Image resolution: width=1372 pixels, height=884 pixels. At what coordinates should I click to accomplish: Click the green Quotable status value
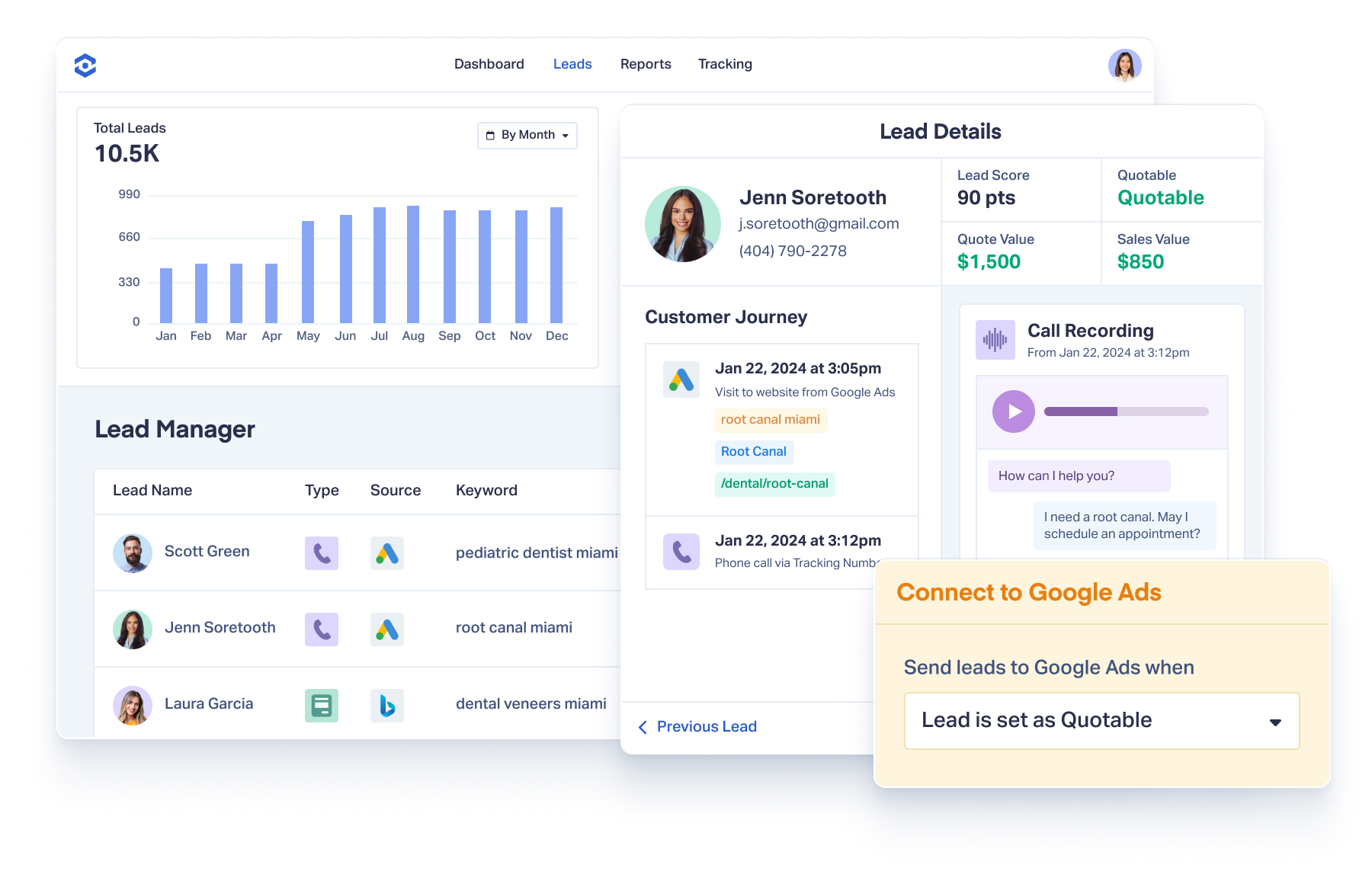1161,197
